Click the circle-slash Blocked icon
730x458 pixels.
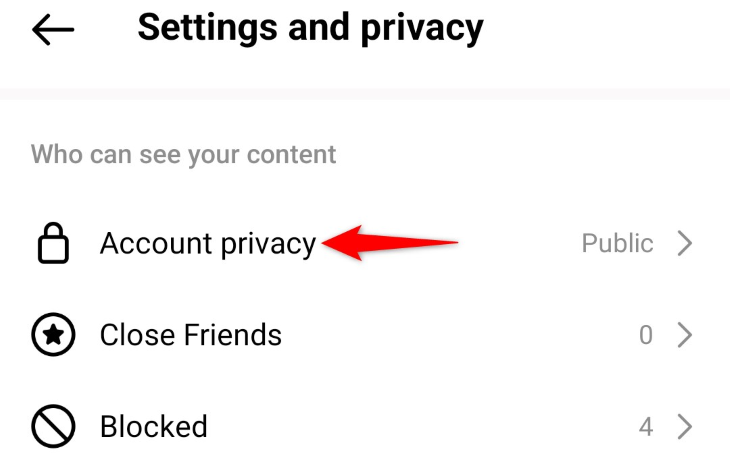[x=53, y=427]
